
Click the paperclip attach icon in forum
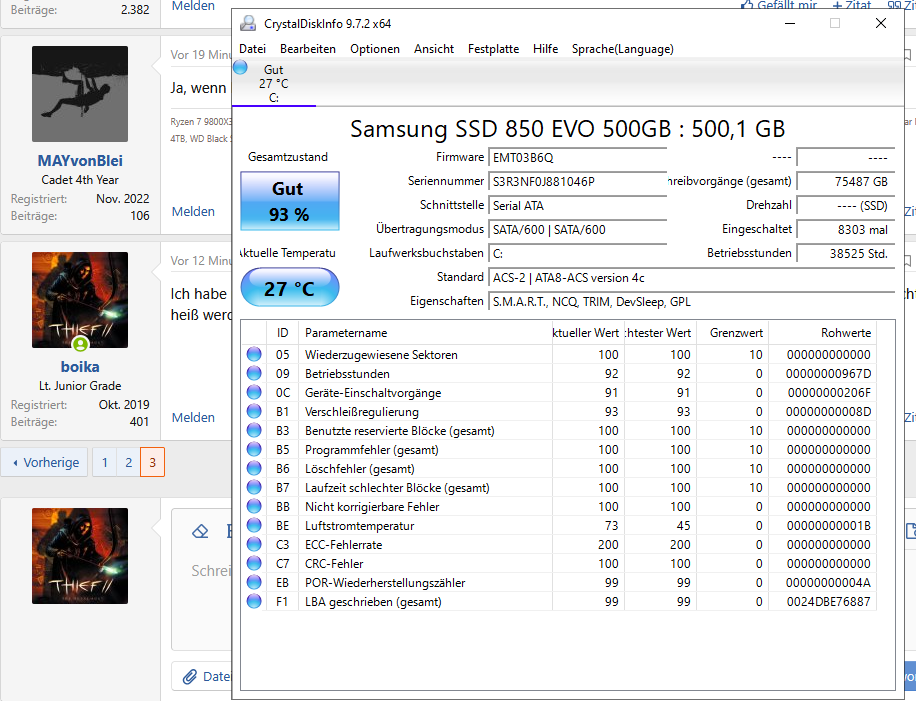(x=190, y=676)
